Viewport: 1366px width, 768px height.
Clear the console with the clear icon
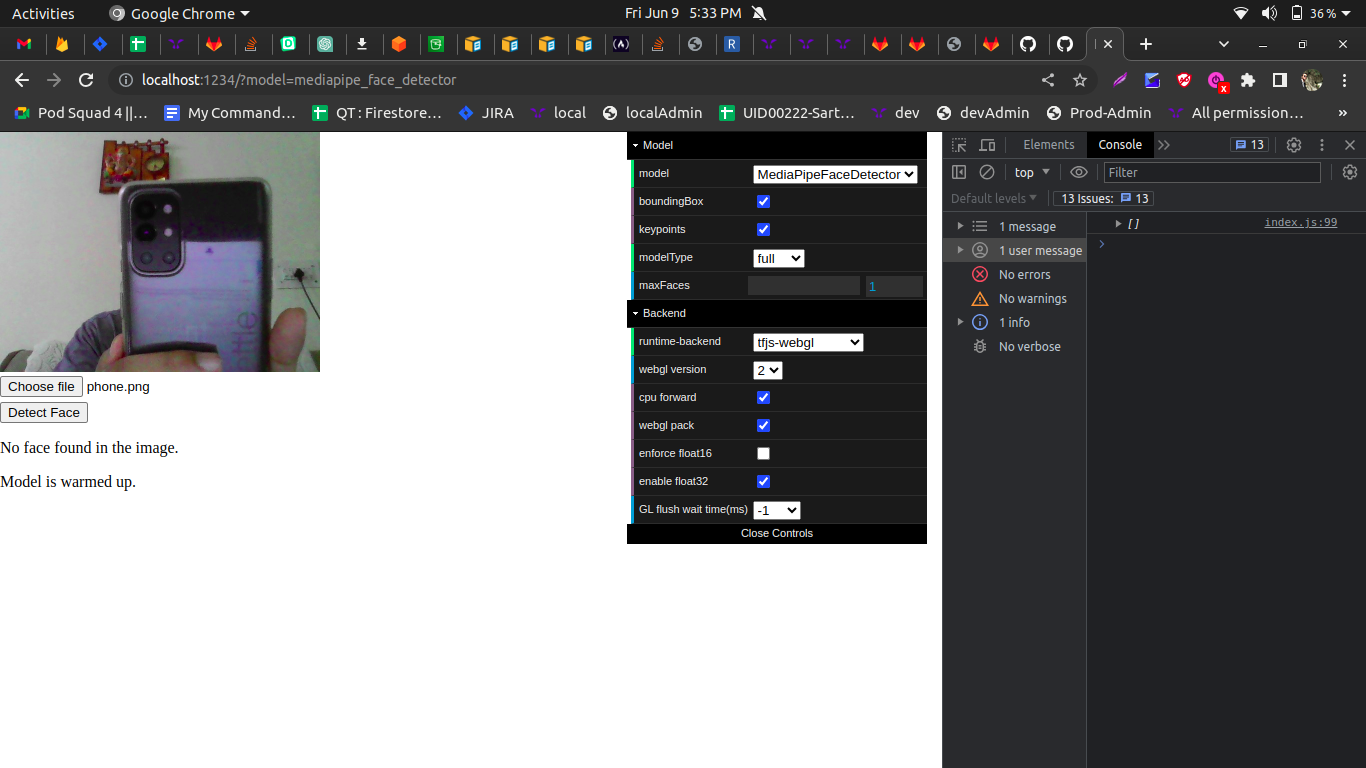pyautogui.click(x=986, y=171)
